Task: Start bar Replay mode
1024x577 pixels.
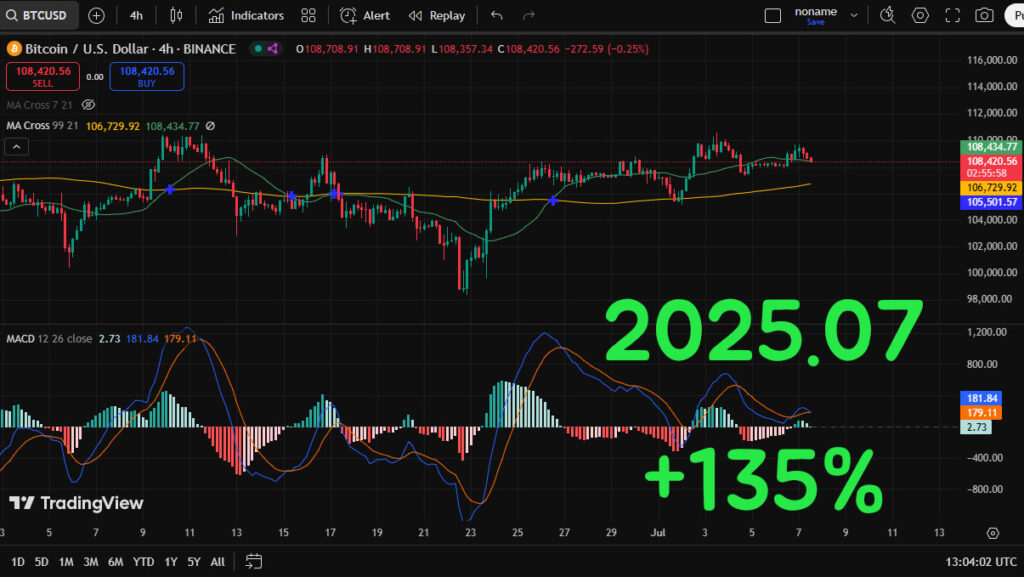Action: tap(437, 16)
